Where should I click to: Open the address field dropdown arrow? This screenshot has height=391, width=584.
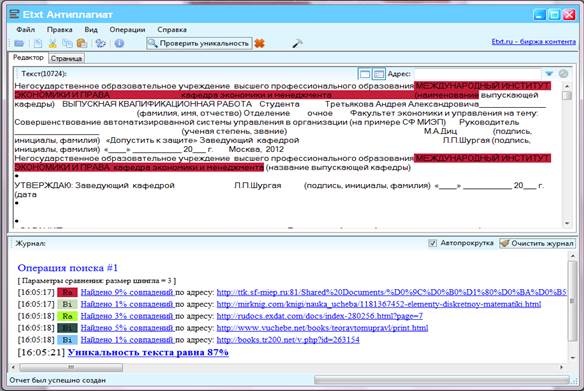[x=549, y=74]
